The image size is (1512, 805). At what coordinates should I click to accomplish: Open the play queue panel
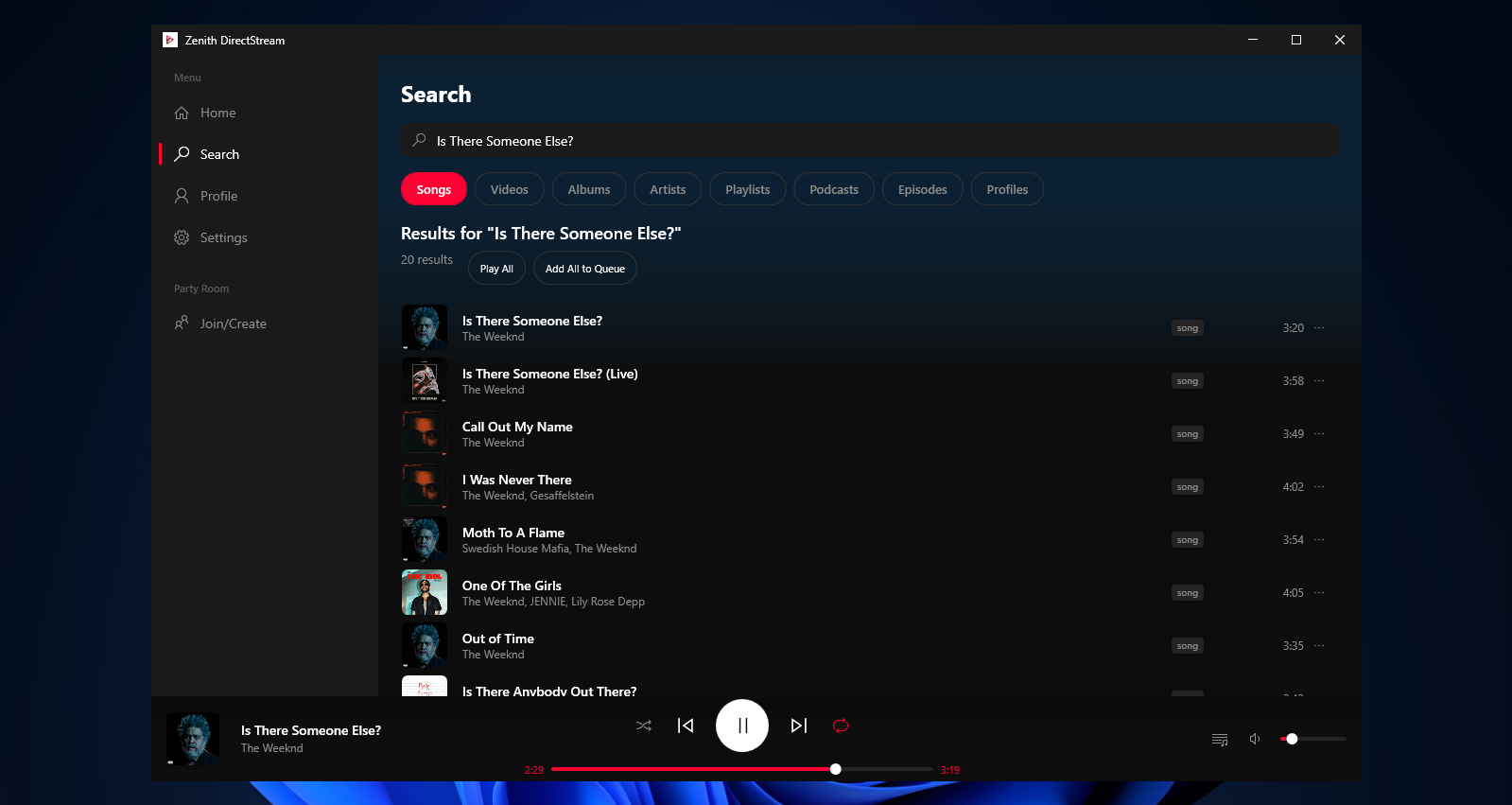[x=1220, y=739]
